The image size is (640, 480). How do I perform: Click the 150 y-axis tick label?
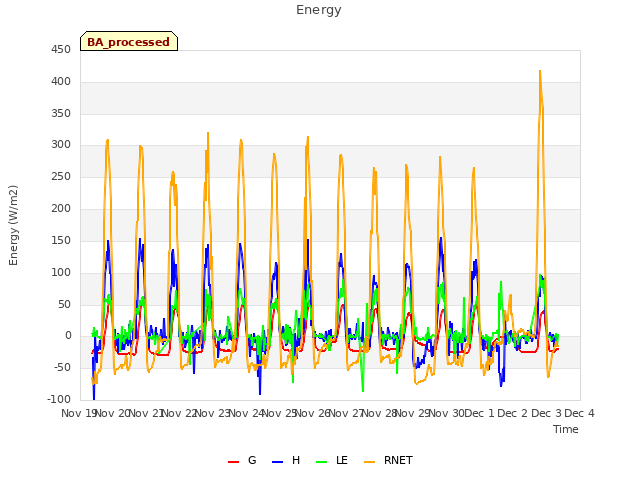click(61, 240)
